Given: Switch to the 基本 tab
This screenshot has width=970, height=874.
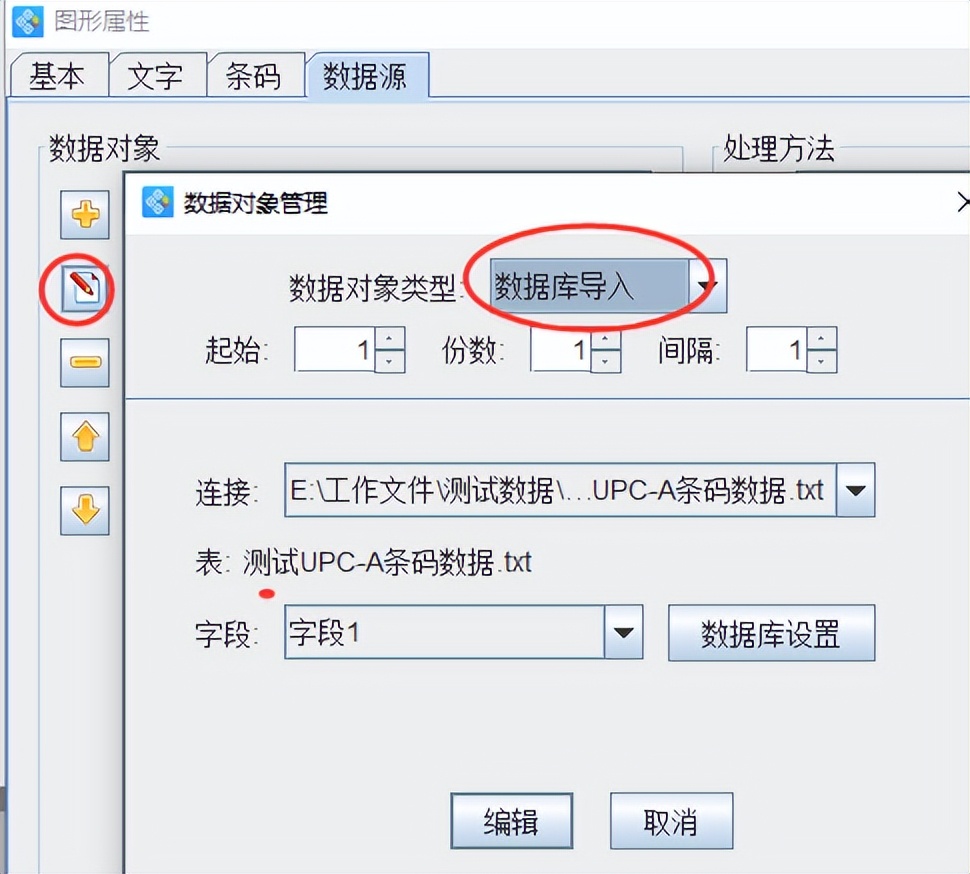Looking at the screenshot, I should point(59,75).
